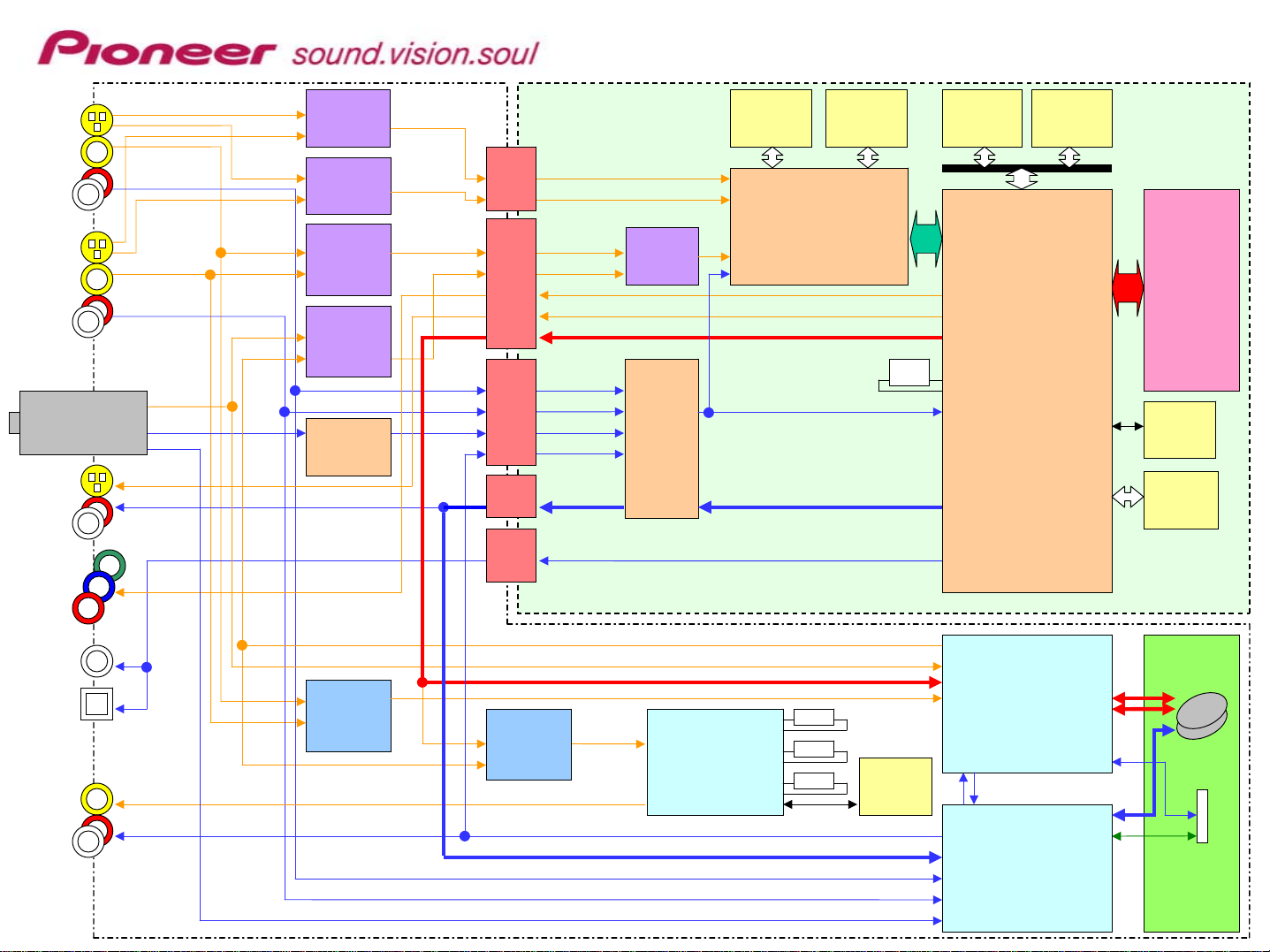
Task: Select the cyan block with three white rectangles
Action: [715, 762]
